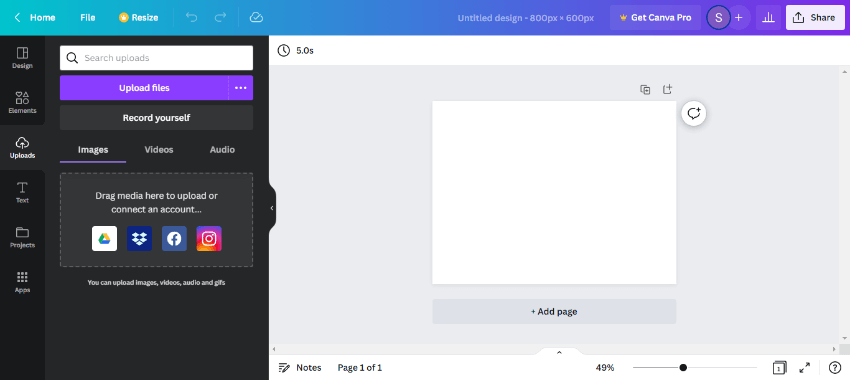The width and height of the screenshot is (850, 380).
Task: Click Record yourself button
Action: (x=156, y=118)
